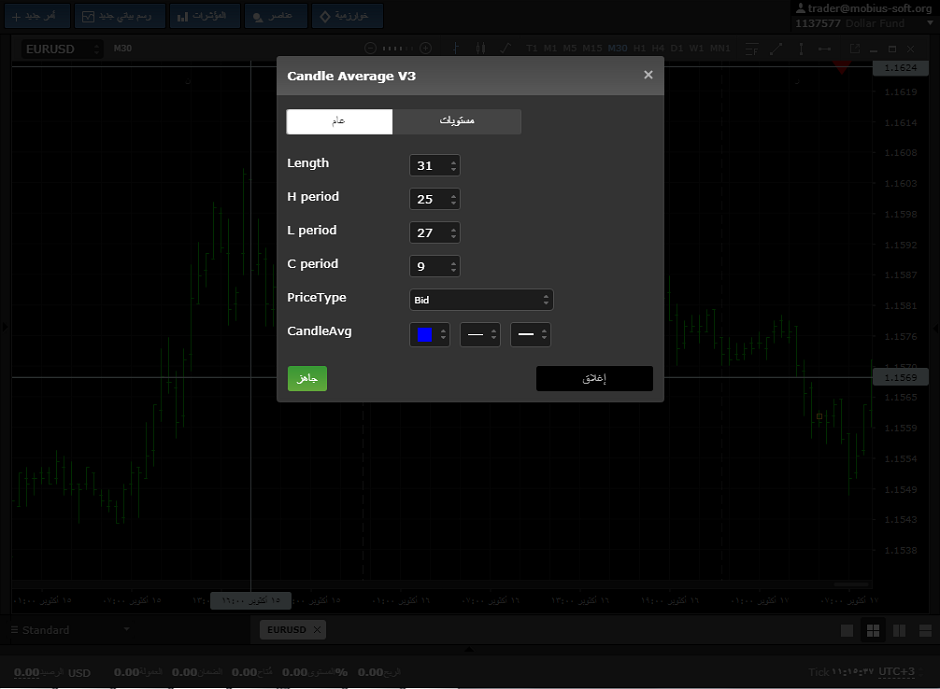Select the line chart type icon

pos(505,49)
